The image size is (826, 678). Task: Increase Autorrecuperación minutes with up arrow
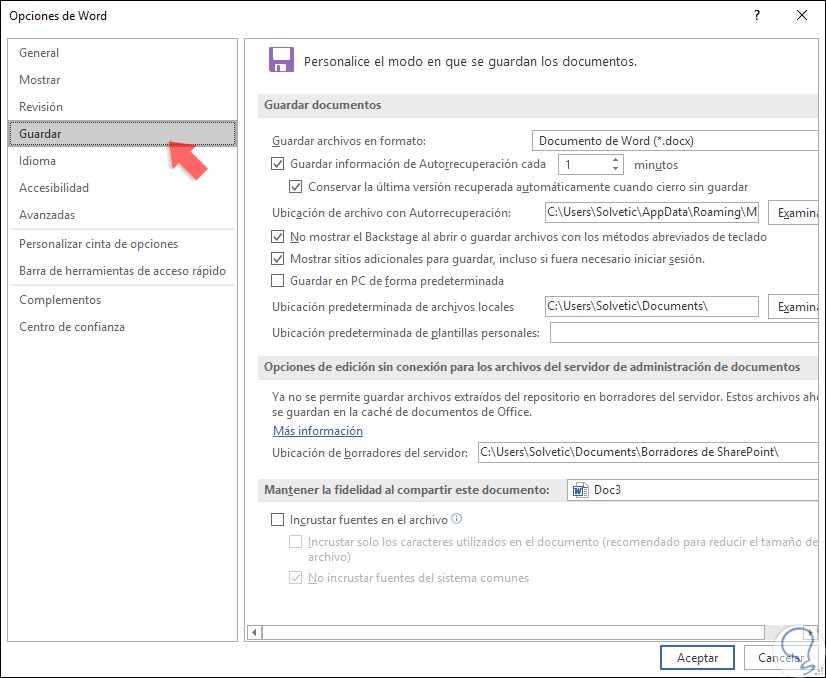pos(615,160)
